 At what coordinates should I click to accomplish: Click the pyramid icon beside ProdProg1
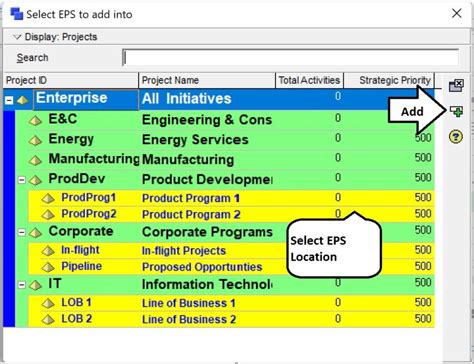coord(48,199)
